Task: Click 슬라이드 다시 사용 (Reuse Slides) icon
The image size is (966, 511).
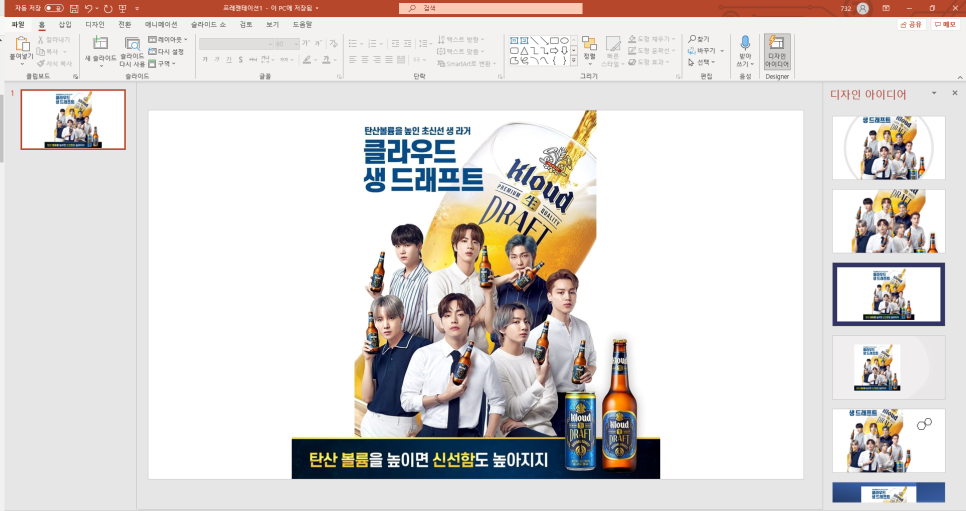Action: [132, 44]
